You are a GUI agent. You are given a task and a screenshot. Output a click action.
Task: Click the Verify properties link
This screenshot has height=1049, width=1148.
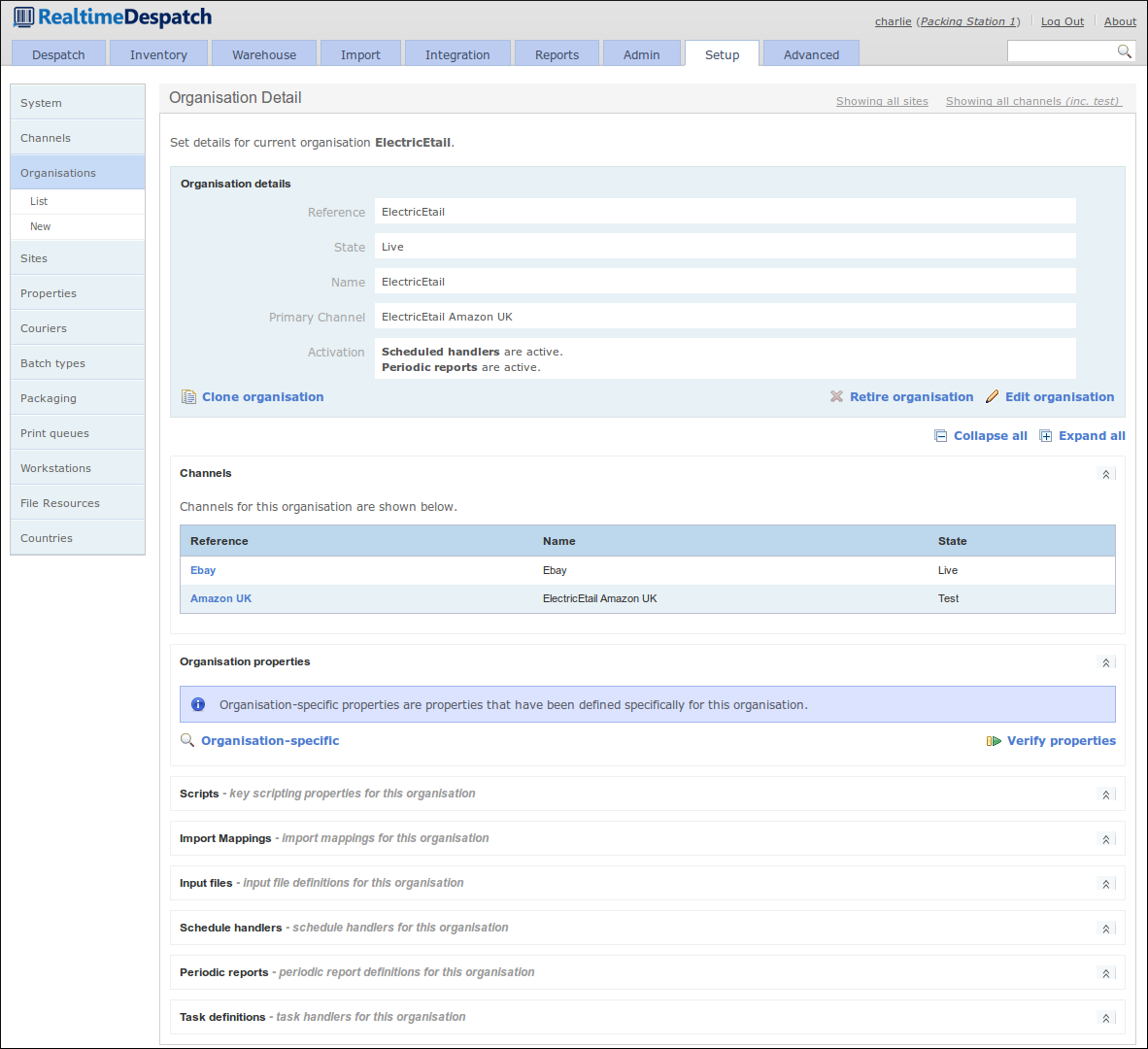[1062, 741]
